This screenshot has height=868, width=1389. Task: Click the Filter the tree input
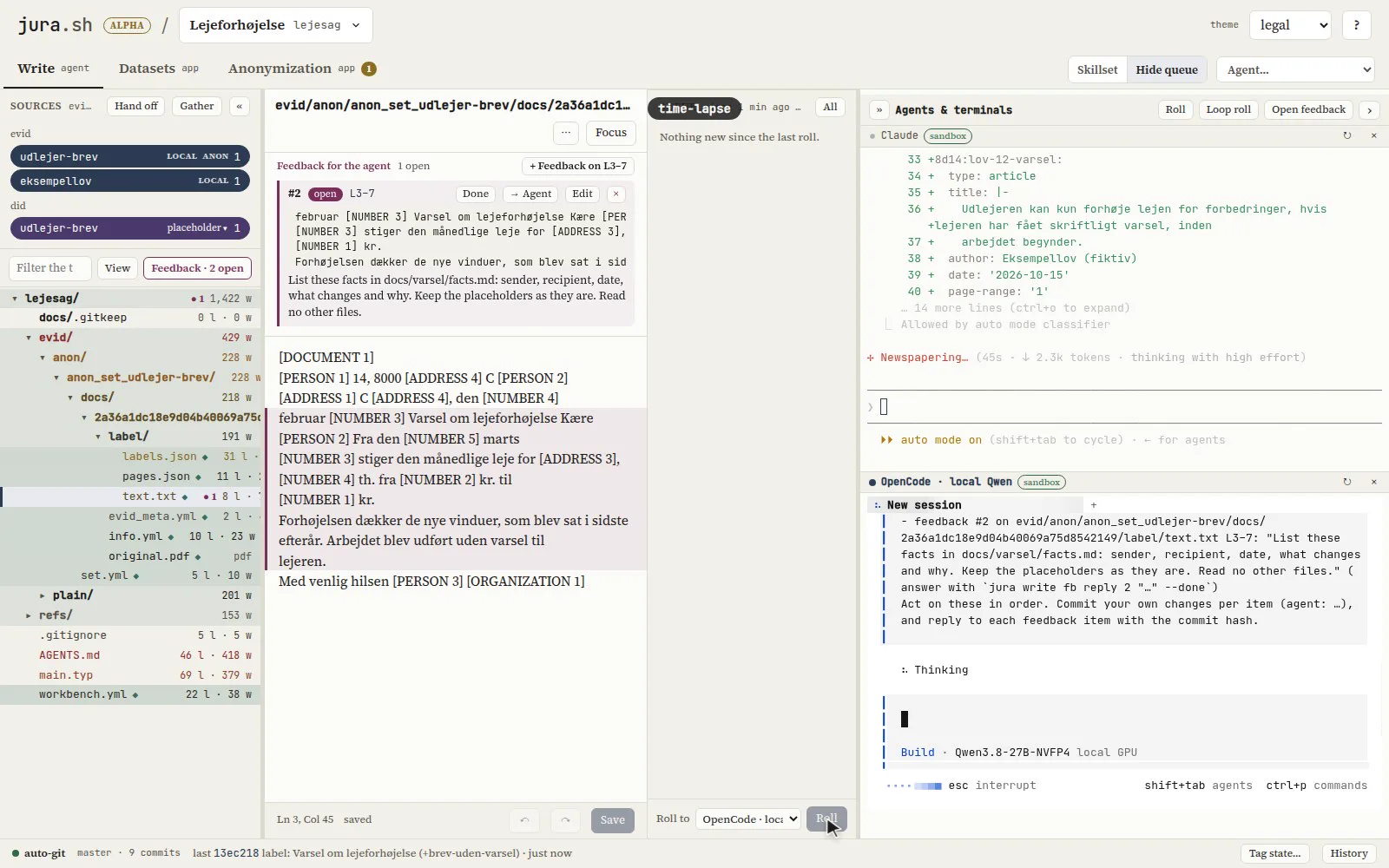click(49, 268)
